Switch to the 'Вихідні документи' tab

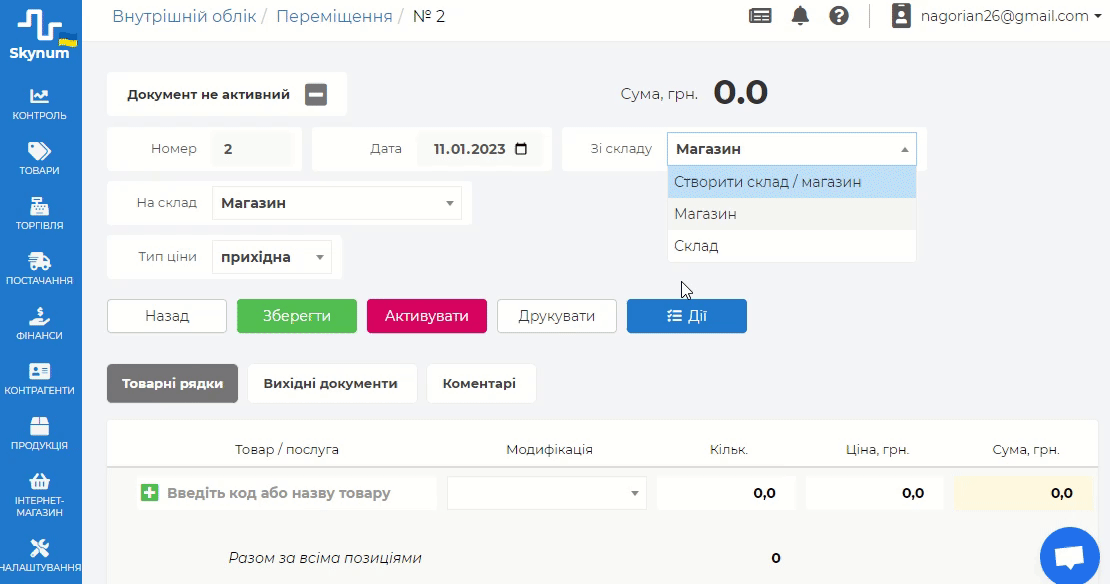pyautogui.click(x=331, y=383)
